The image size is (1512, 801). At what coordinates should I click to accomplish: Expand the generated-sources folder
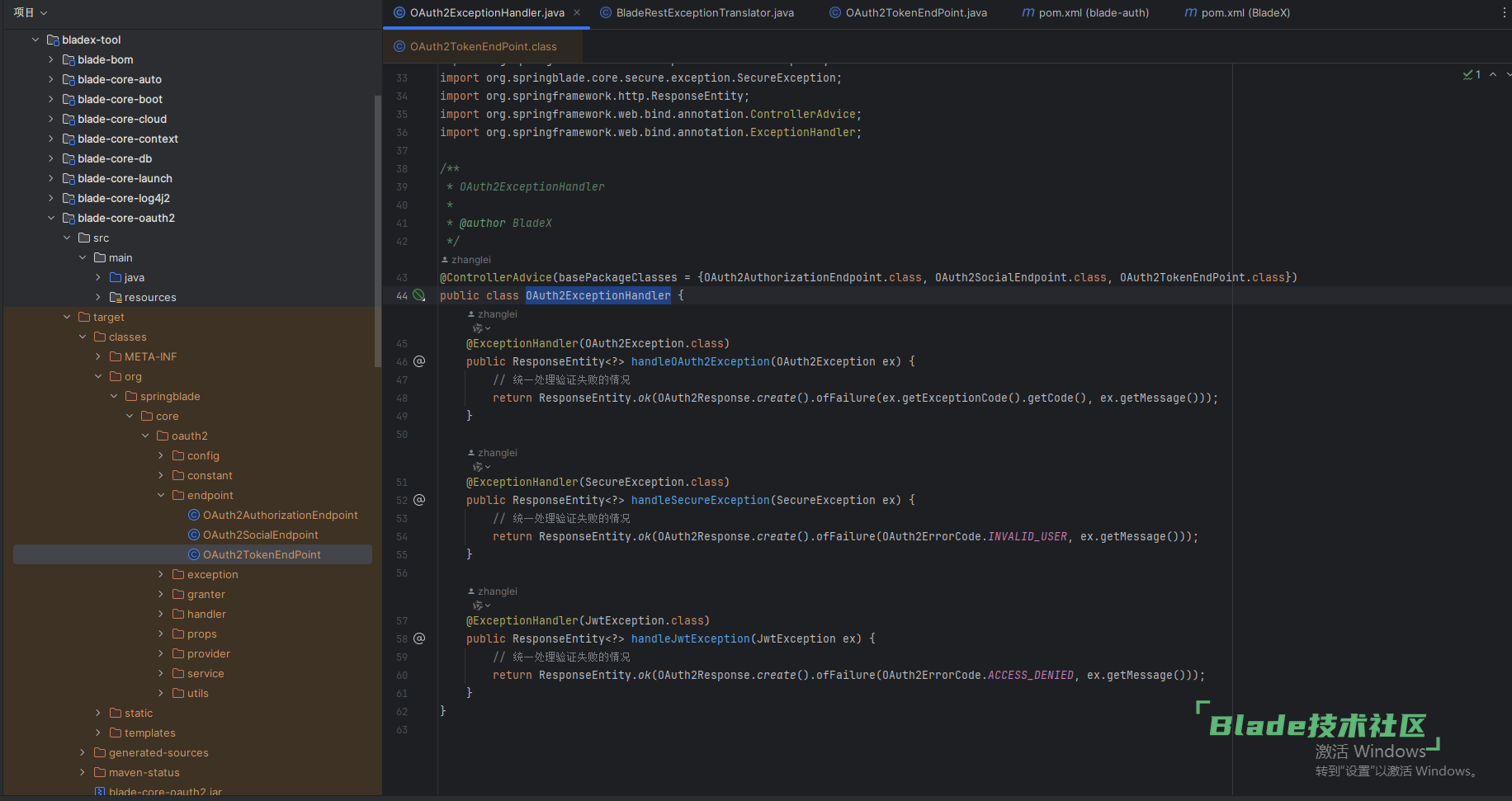[x=83, y=752]
